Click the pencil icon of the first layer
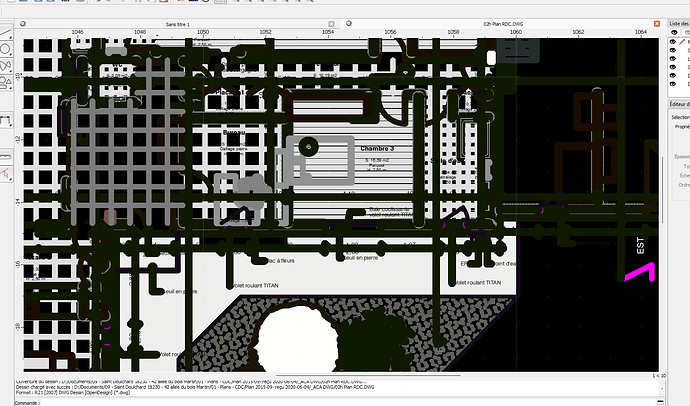The height and width of the screenshot is (406, 690). tap(683, 42)
